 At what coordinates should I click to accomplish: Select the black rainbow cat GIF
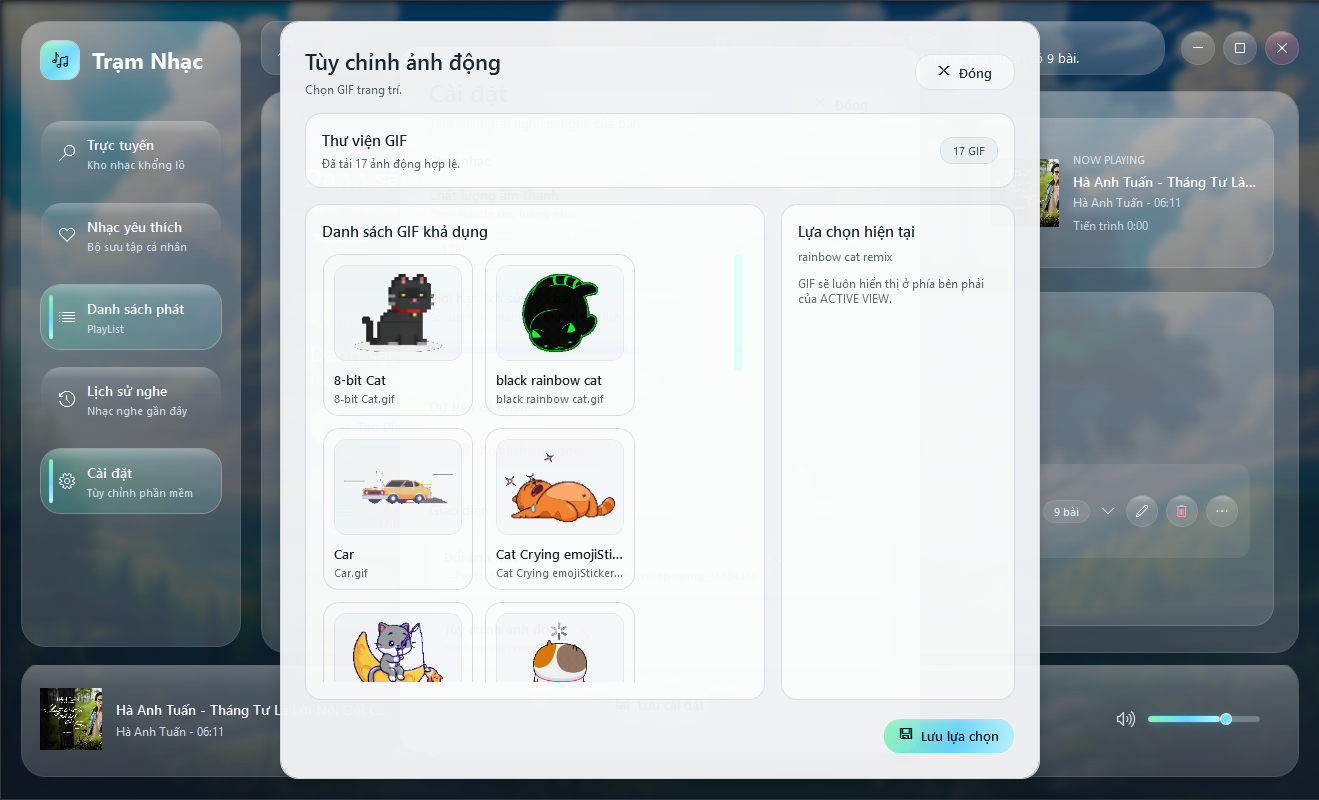point(560,334)
